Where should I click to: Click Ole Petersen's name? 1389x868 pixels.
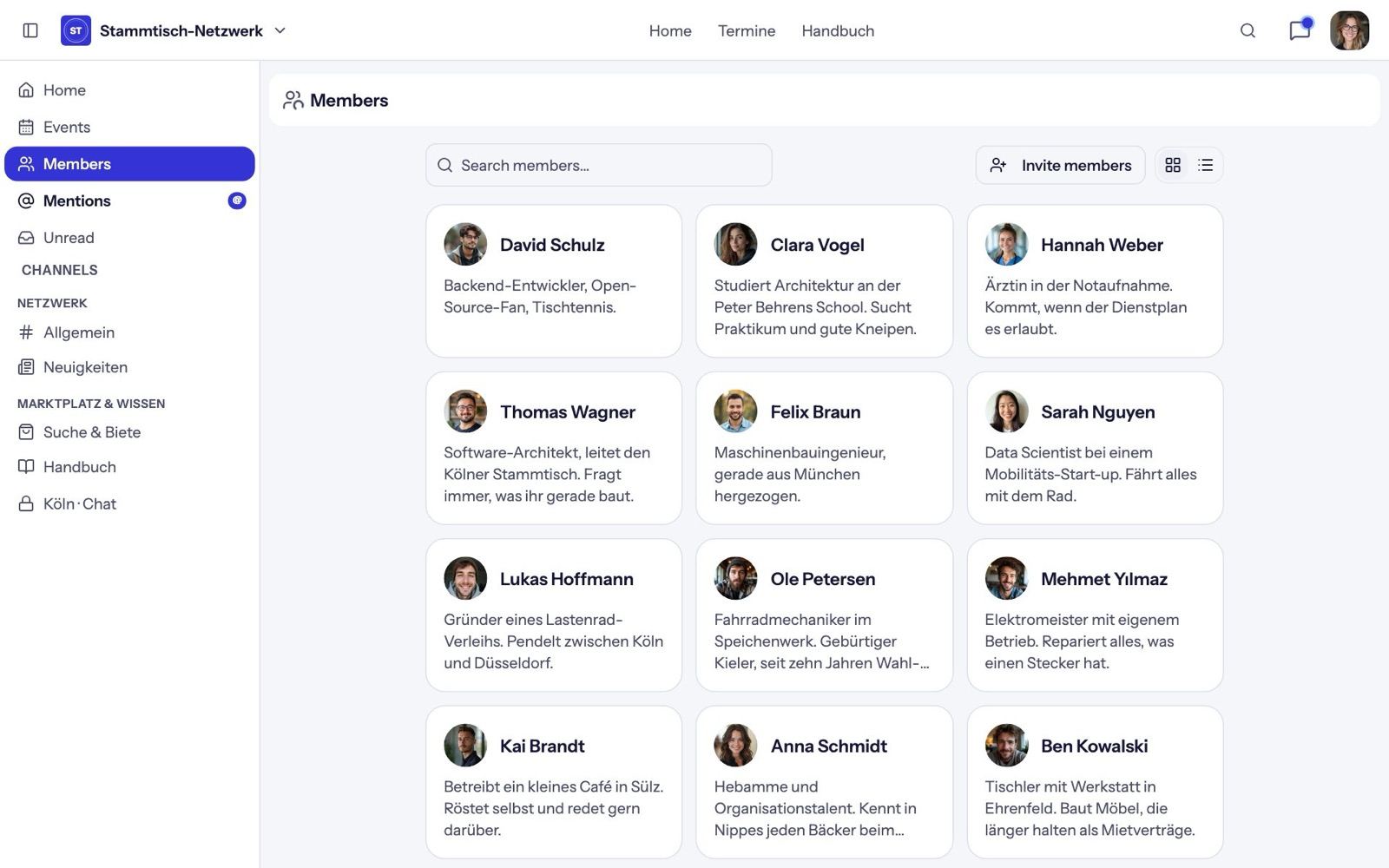[822, 579]
